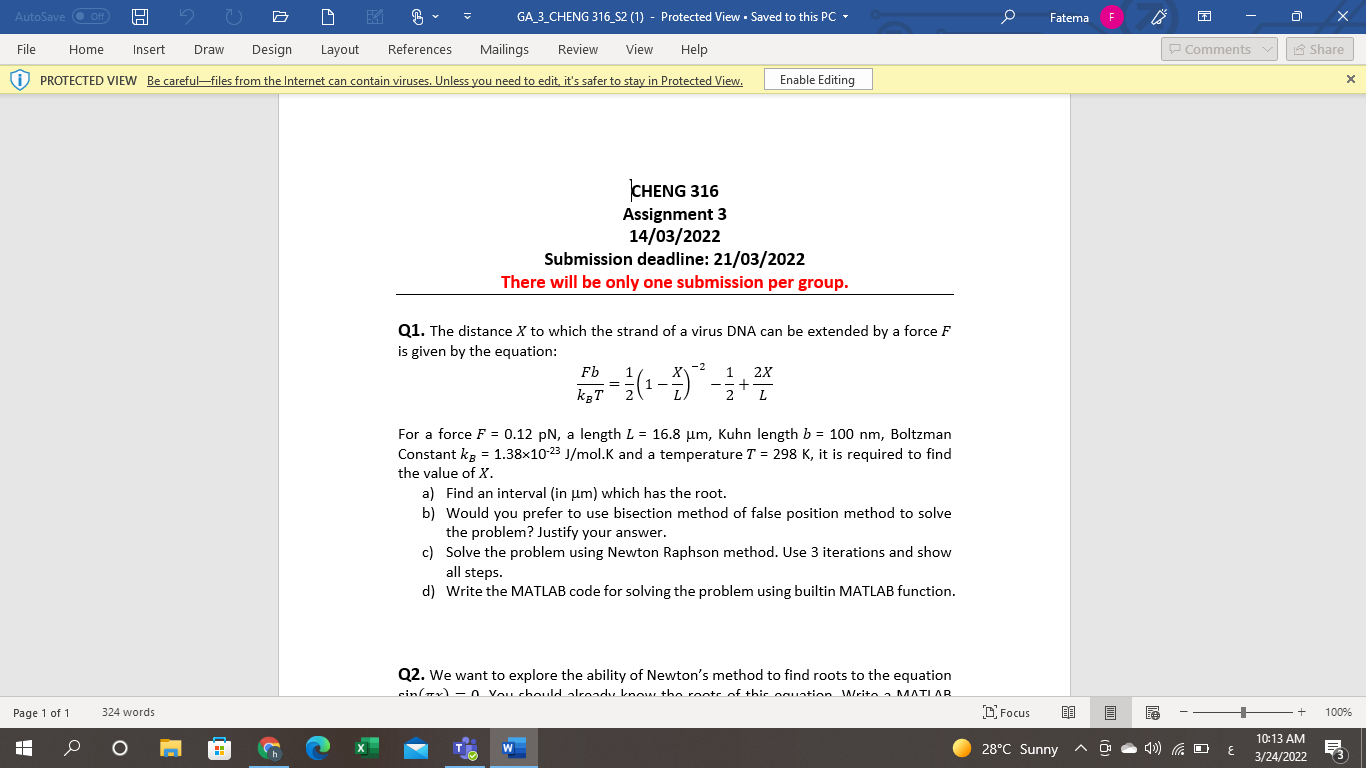Click the Touch/Mouse mode icon
This screenshot has width=1366, height=768.
click(417, 16)
